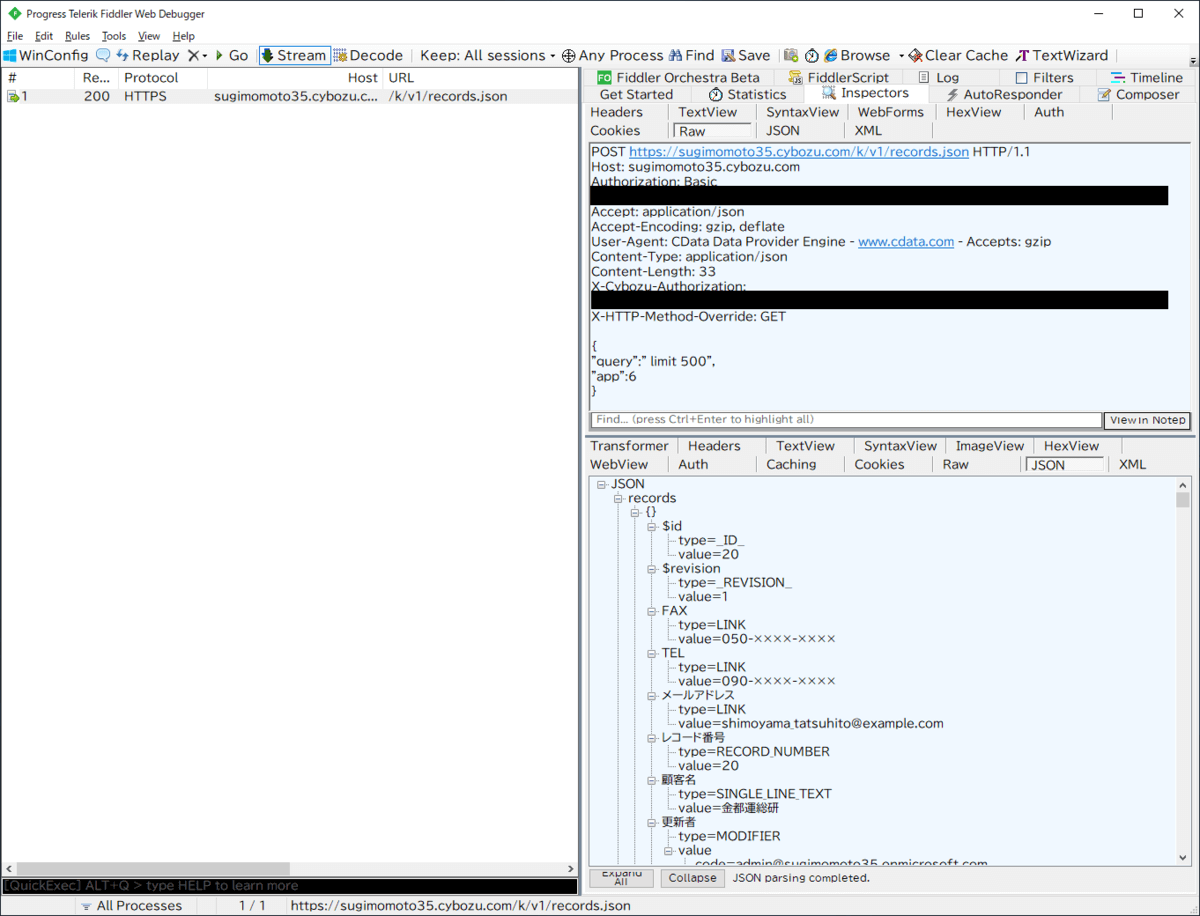Replay the selected session
This screenshot has height=916, width=1200.
pyautogui.click(x=147, y=56)
